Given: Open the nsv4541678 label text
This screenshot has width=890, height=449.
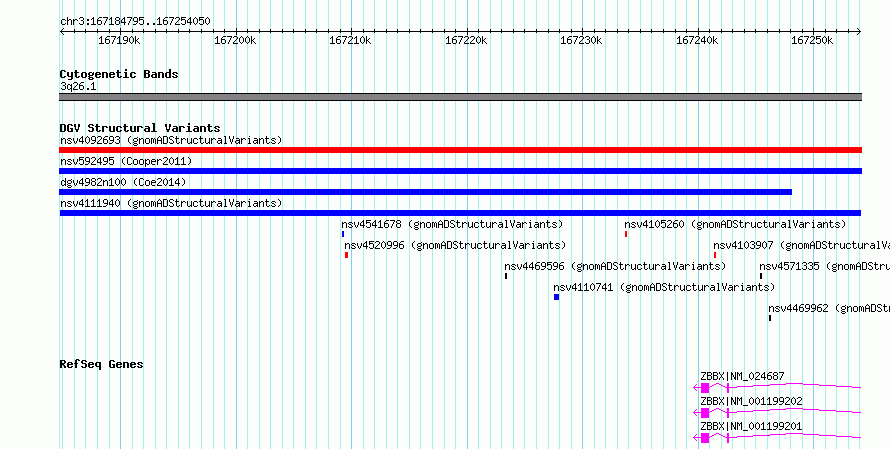Looking at the screenshot, I should [x=452, y=224].
